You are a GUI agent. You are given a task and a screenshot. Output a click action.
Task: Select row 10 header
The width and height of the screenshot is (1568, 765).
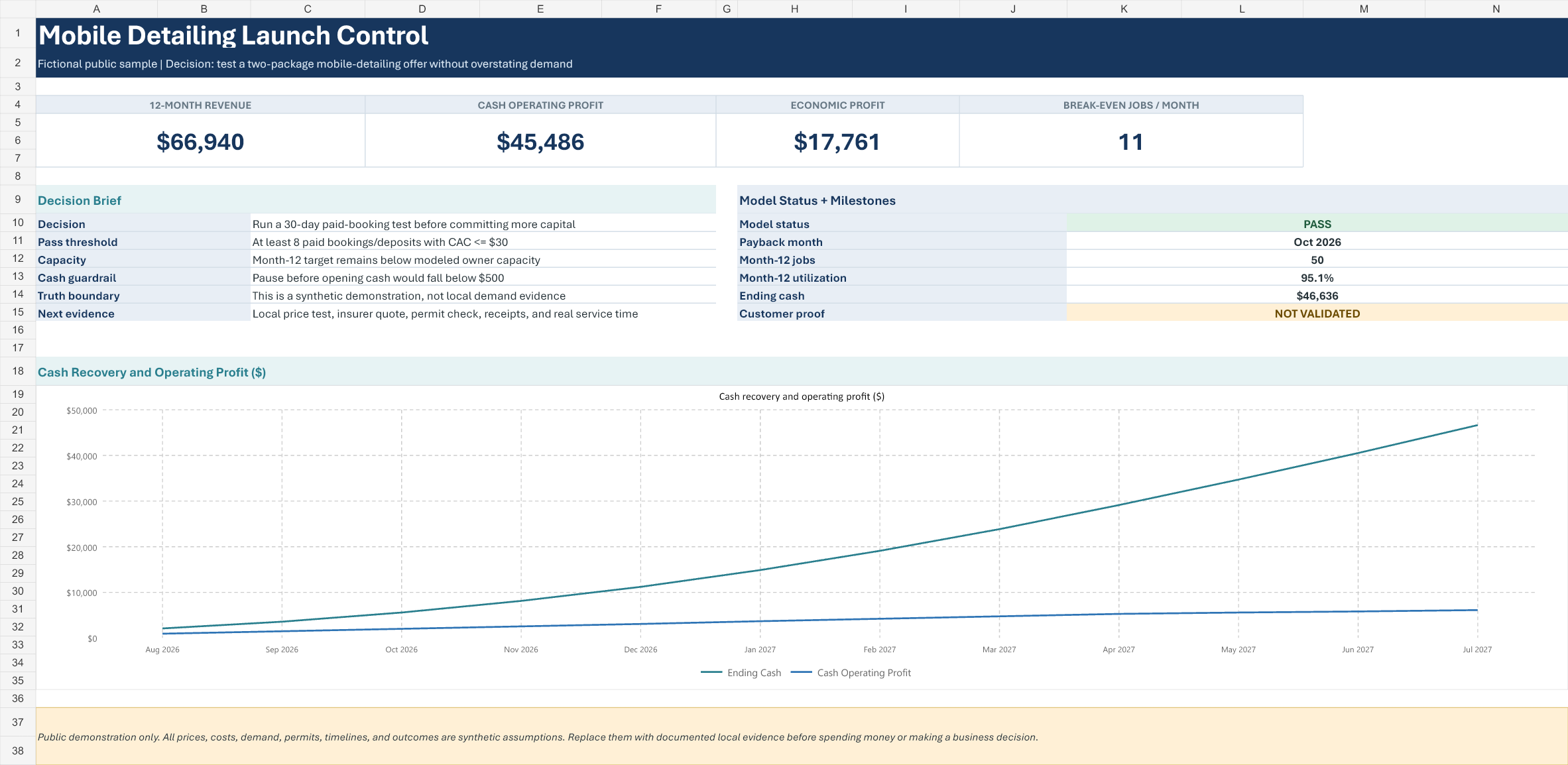(x=18, y=223)
